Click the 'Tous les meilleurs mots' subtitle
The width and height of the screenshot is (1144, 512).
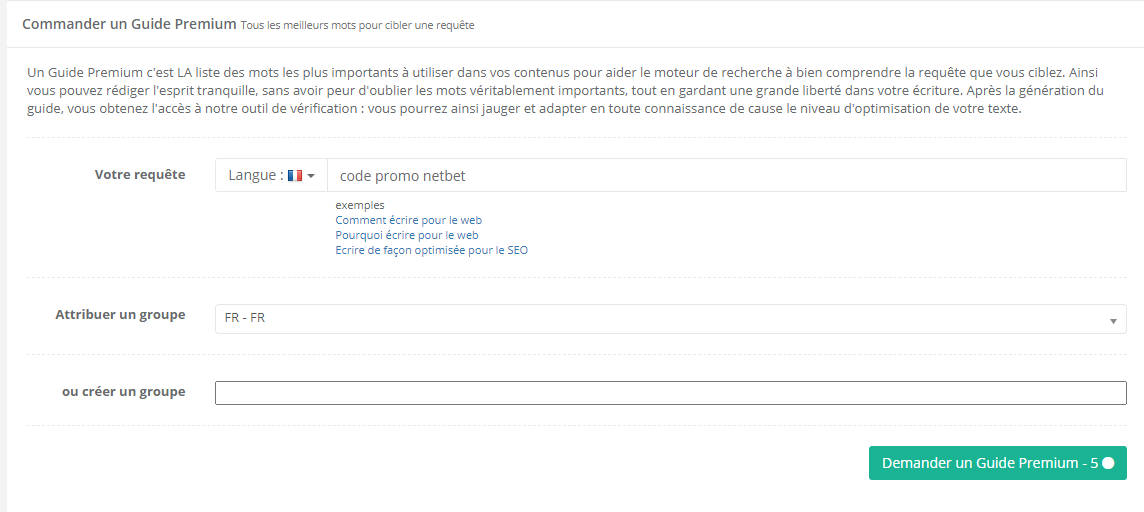click(x=357, y=25)
